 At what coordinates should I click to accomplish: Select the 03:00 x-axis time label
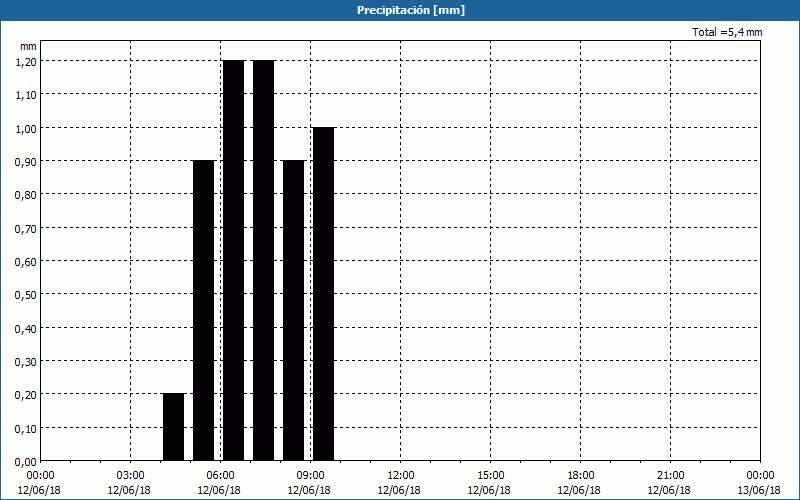(130, 476)
